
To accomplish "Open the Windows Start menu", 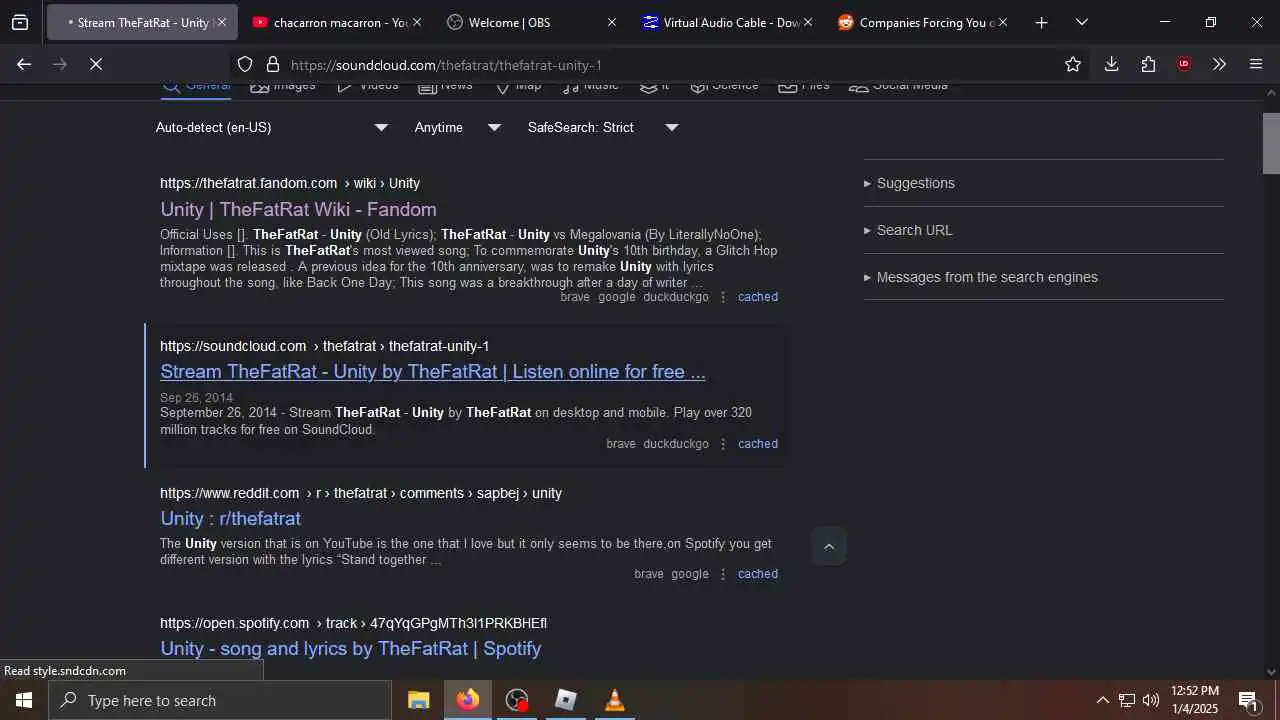I will tap(24, 700).
